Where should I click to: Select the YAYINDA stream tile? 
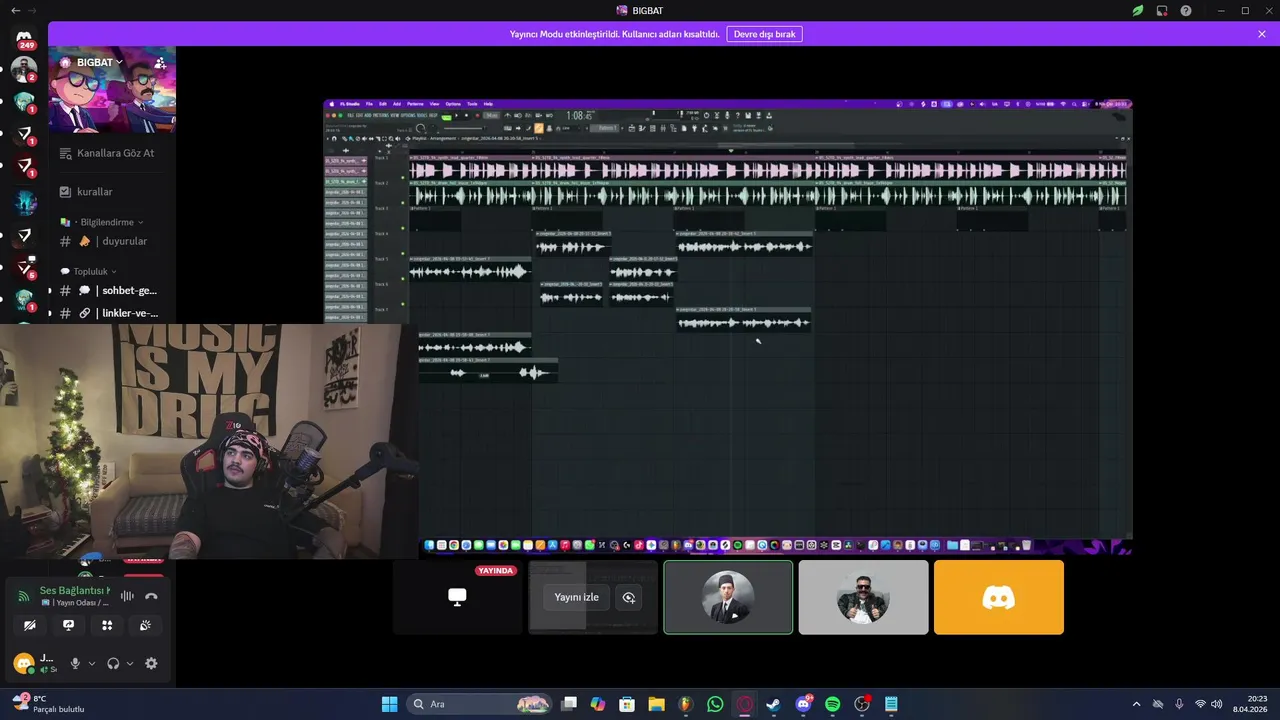(457, 597)
